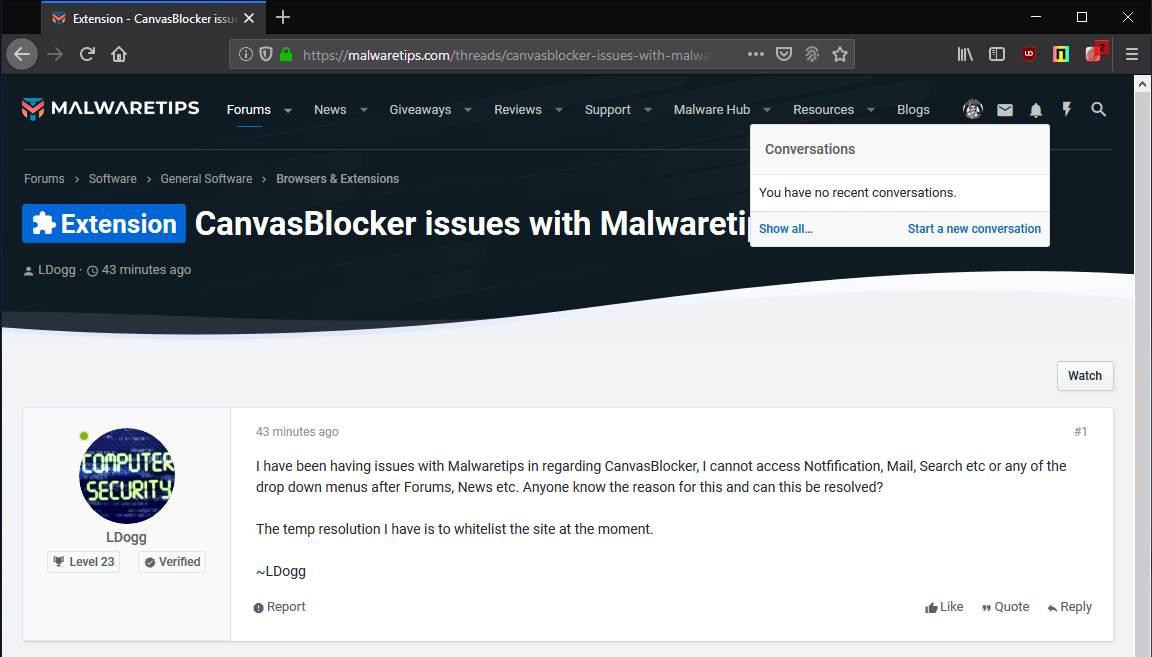Image resolution: width=1152 pixels, height=657 pixels.
Task: Go to Forums breadcrumb
Action: [44, 179]
